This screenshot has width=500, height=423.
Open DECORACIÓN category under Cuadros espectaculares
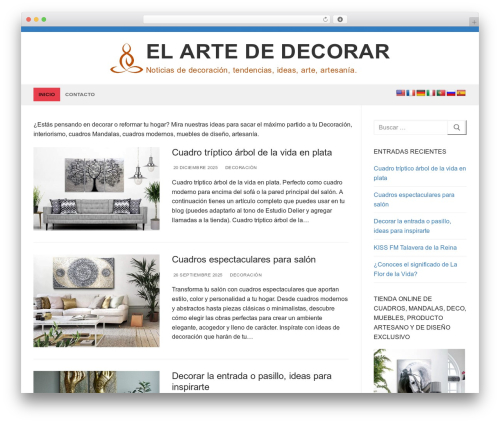click(246, 275)
